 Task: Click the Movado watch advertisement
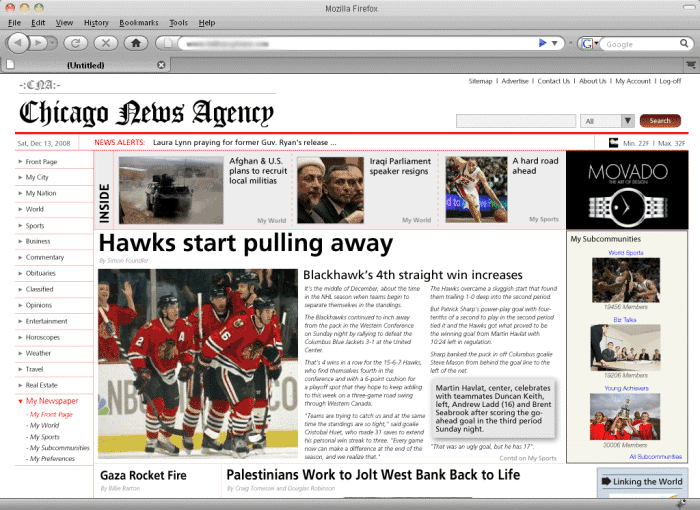[627, 190]
